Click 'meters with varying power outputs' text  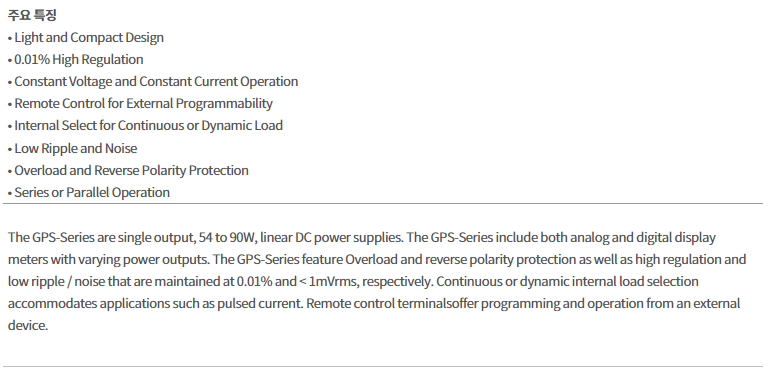coord(109,260)
